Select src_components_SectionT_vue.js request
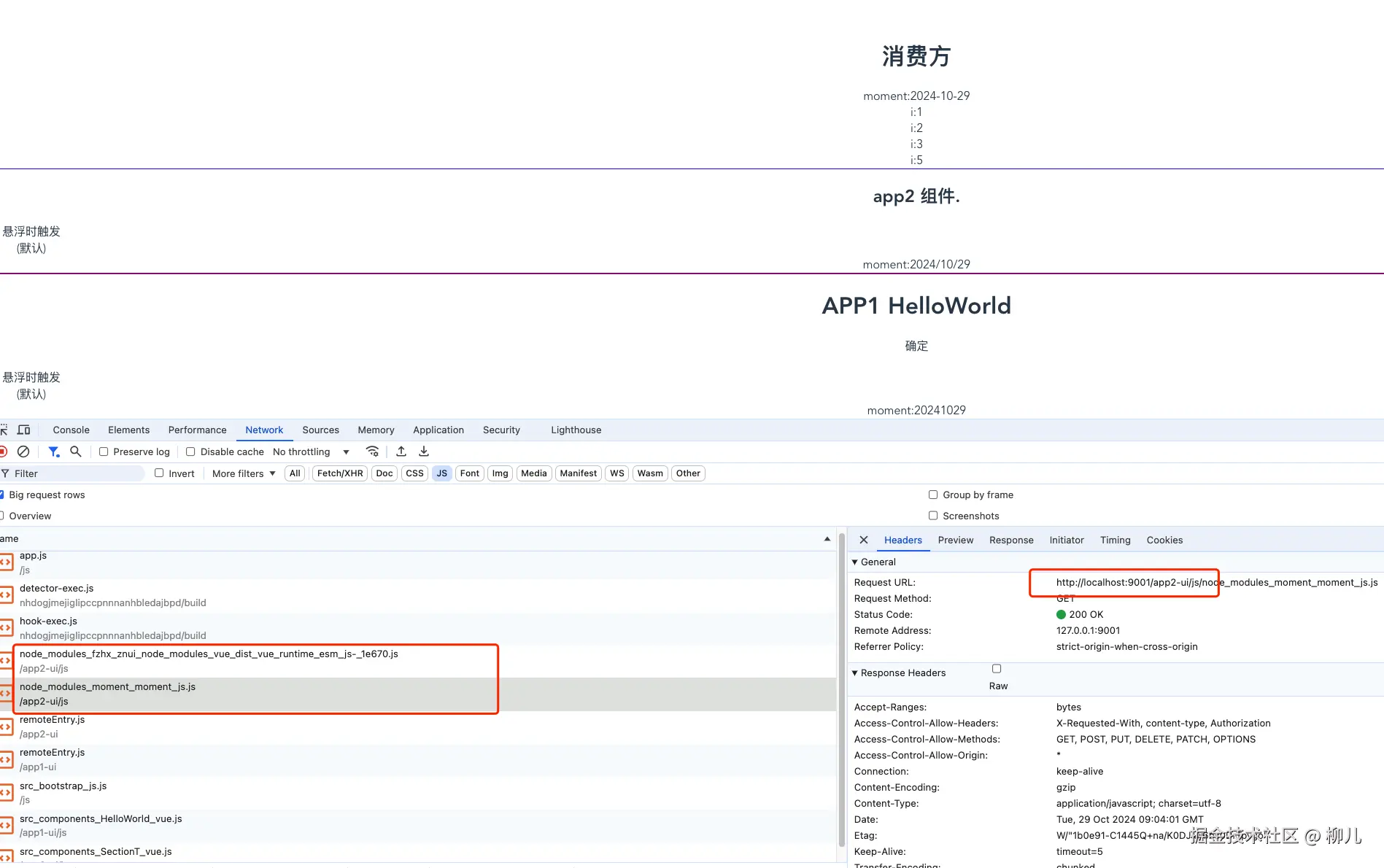Image resolution: width=1384 pixels, height=868 pixels. coord(418,853)
